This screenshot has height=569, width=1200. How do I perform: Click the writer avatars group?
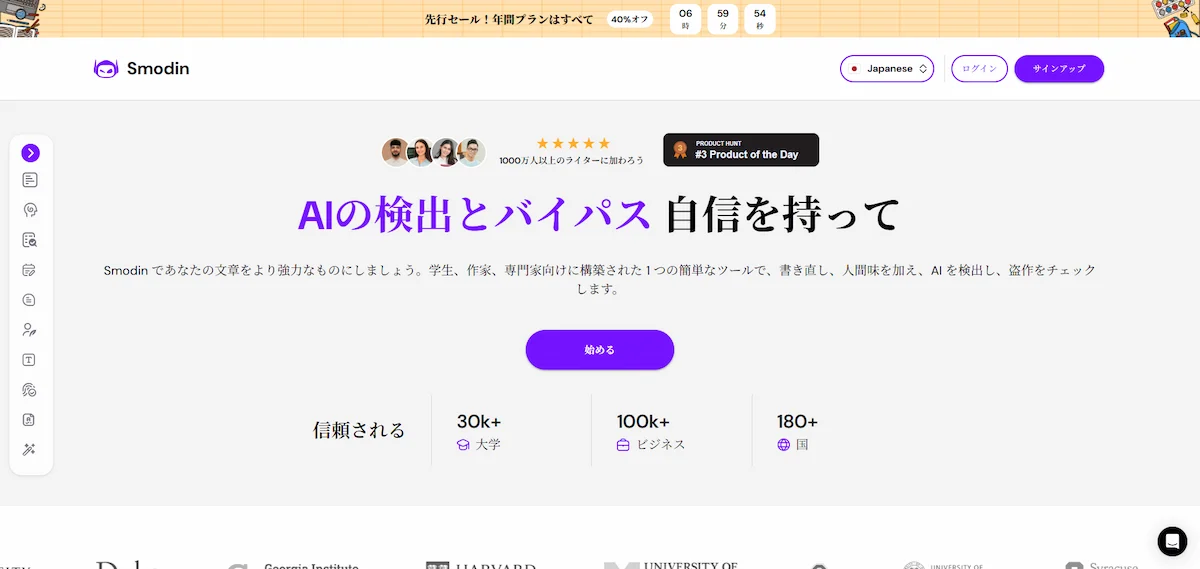[x=433, y=152]
